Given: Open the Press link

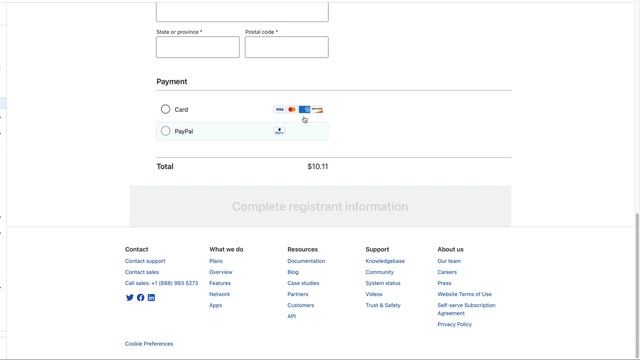Looking at the screenshot, I should coord(444,283).
